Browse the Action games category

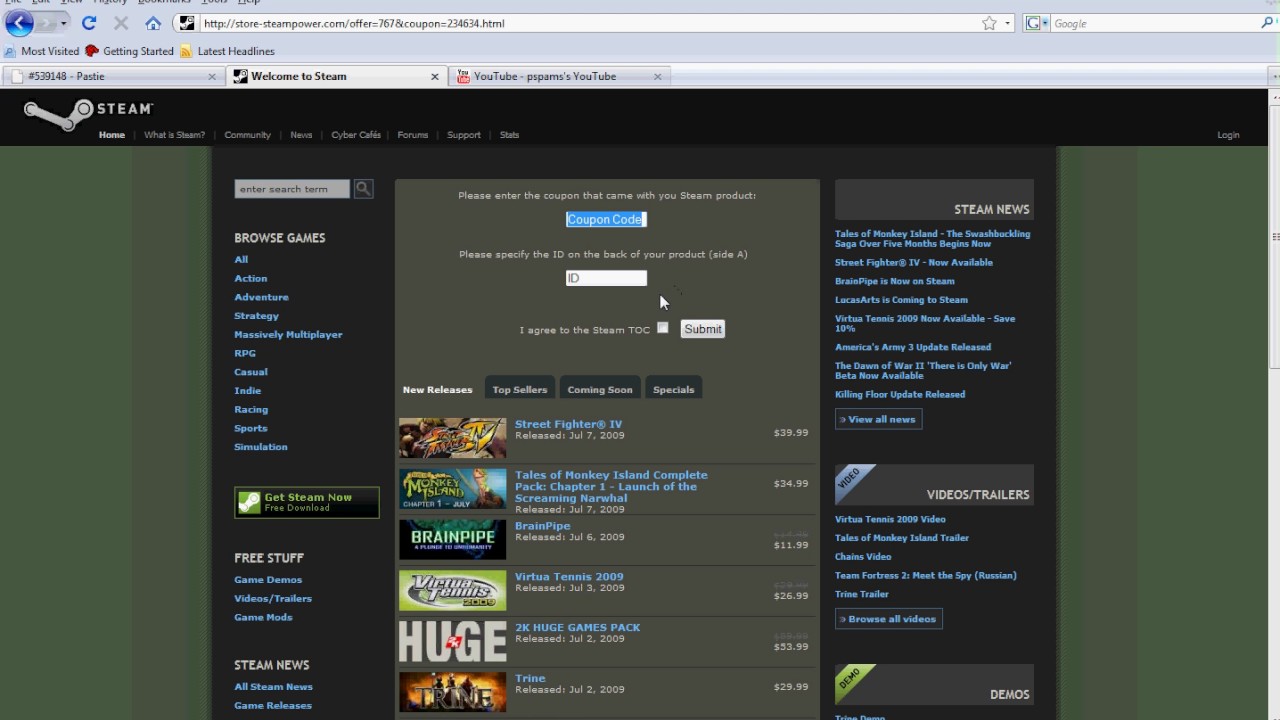point(250,278)
